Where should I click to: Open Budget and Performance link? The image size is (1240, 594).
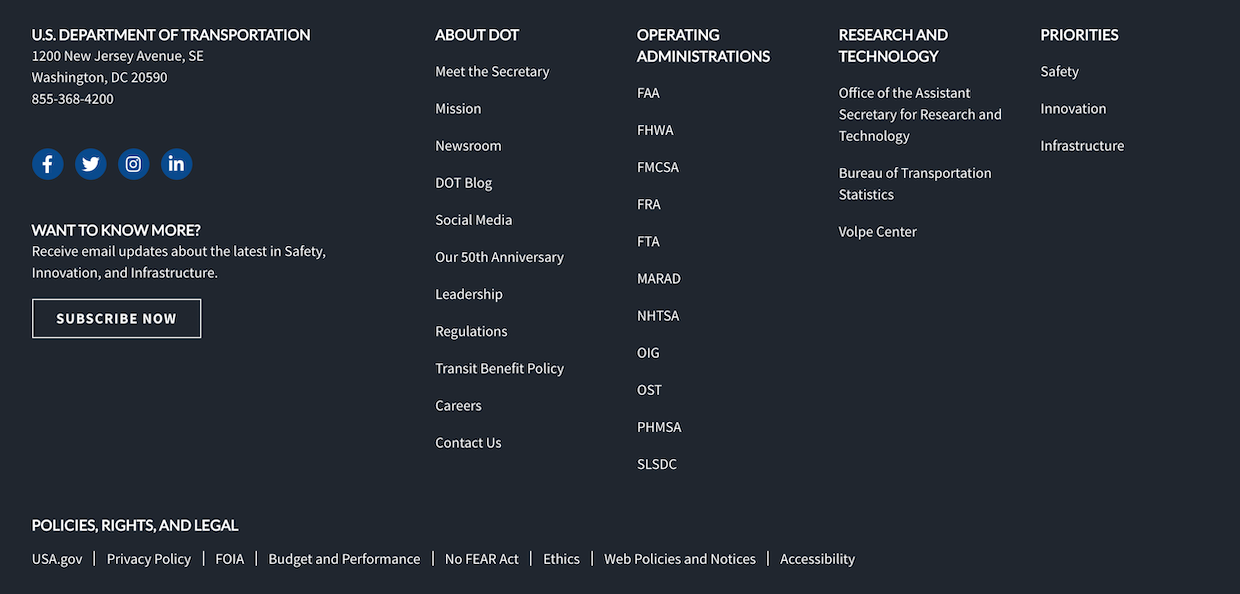tap(344, 559)
